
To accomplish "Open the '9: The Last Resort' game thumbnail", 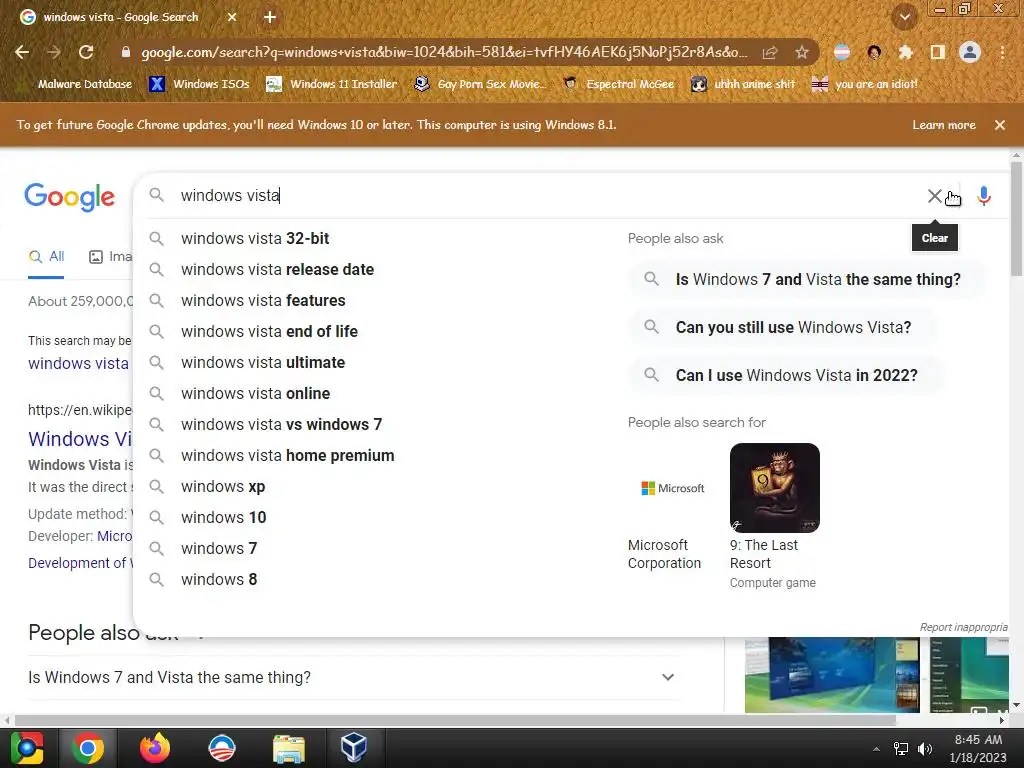I will [775, 488].
